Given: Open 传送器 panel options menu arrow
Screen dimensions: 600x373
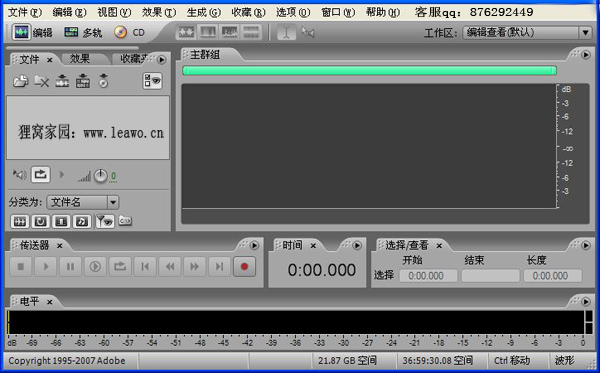Looking at the screenshot, I should tap(254, 245).
